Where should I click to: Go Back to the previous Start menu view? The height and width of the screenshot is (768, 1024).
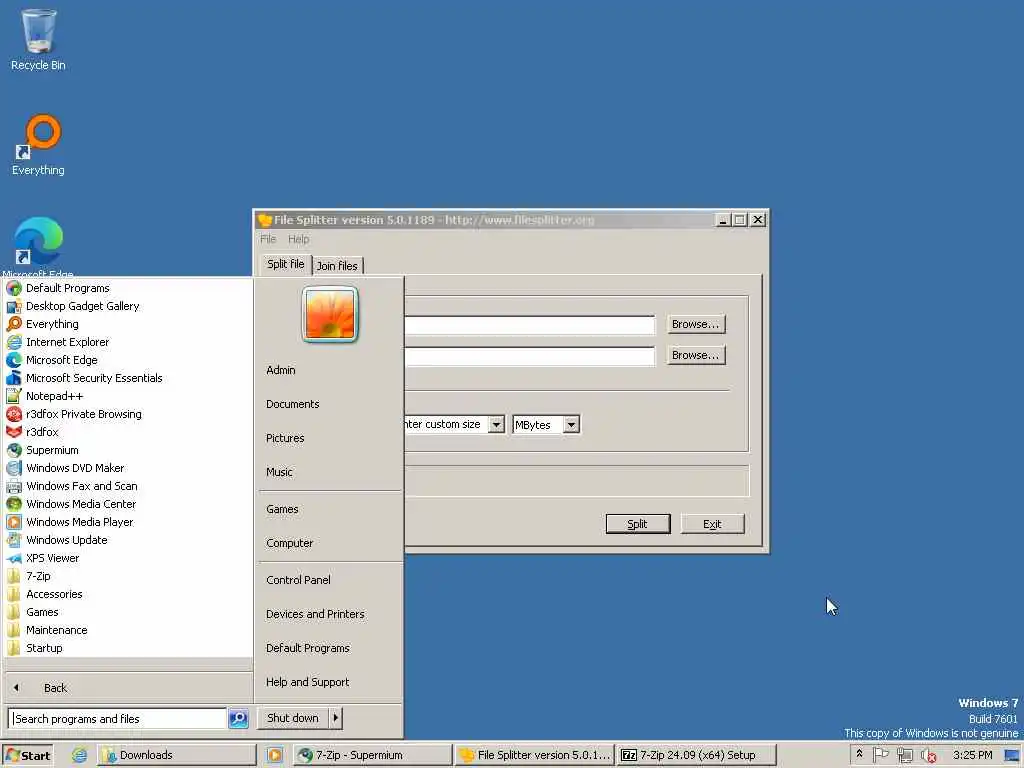[x=55, y=688]
